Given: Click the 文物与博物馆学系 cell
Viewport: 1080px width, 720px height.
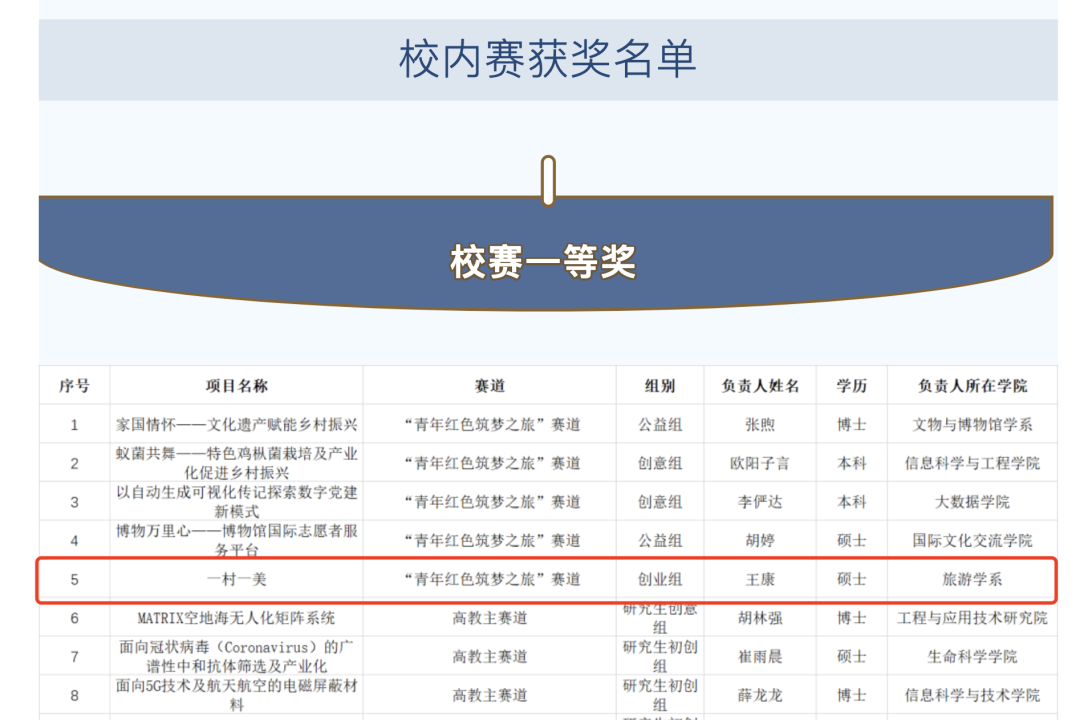Looking at the screenshot, I should [x=972, y=425].
